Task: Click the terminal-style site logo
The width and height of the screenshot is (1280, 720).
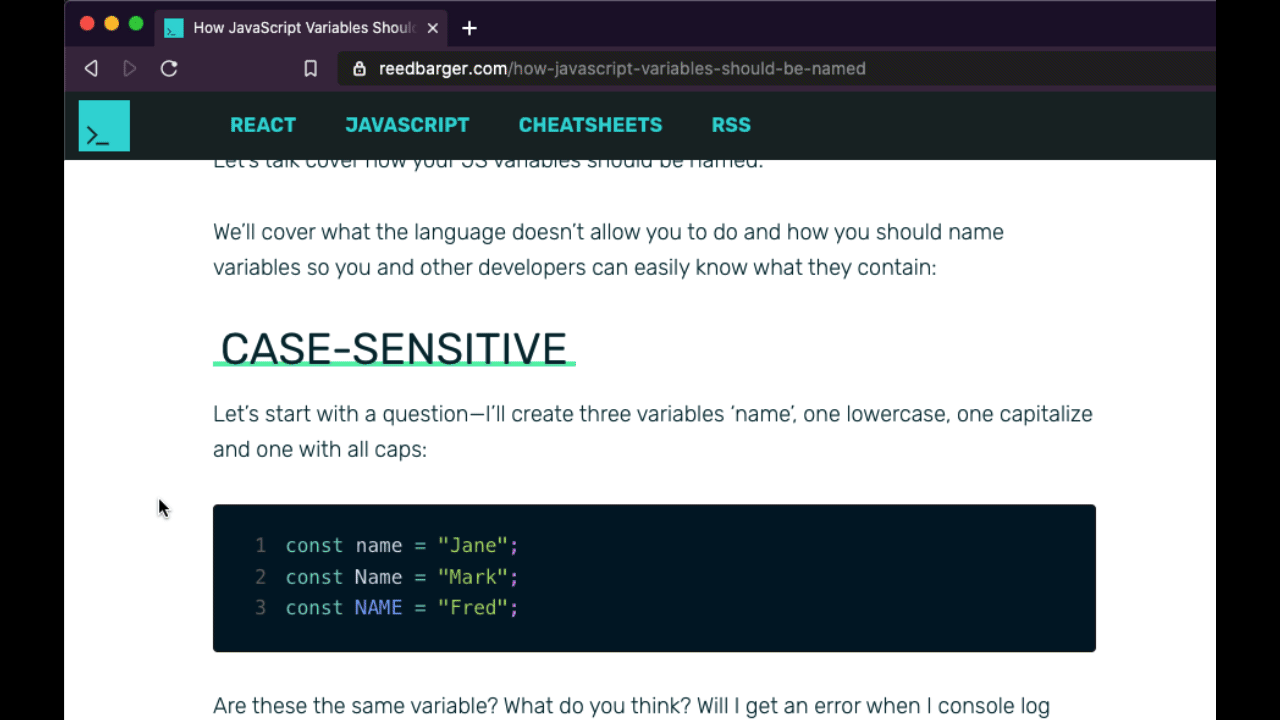Action: click(x=104, y=125)
